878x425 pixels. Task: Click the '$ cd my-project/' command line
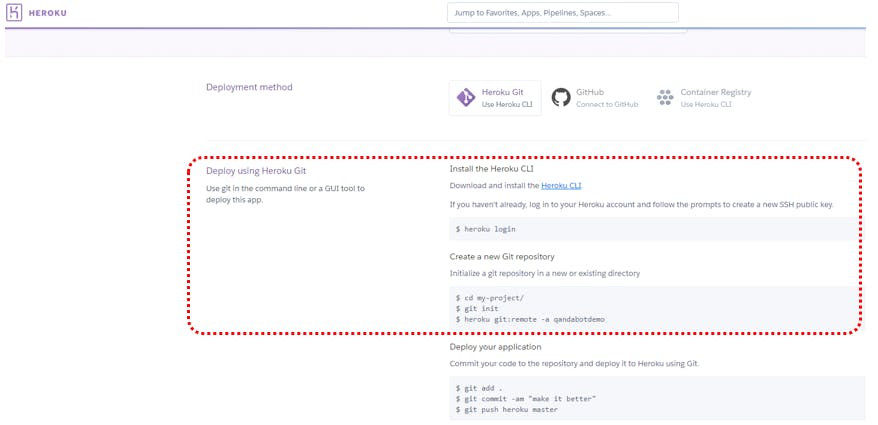pos(490,298)
